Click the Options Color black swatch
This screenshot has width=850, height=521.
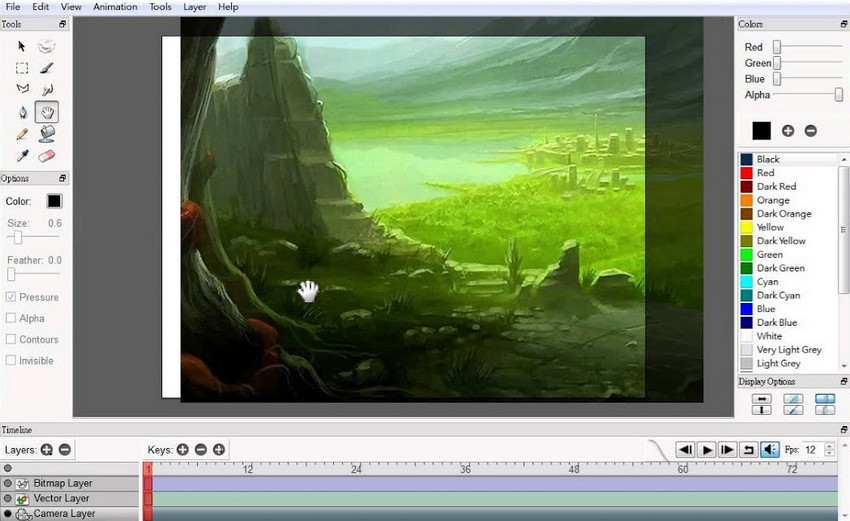tap(54, 201)
